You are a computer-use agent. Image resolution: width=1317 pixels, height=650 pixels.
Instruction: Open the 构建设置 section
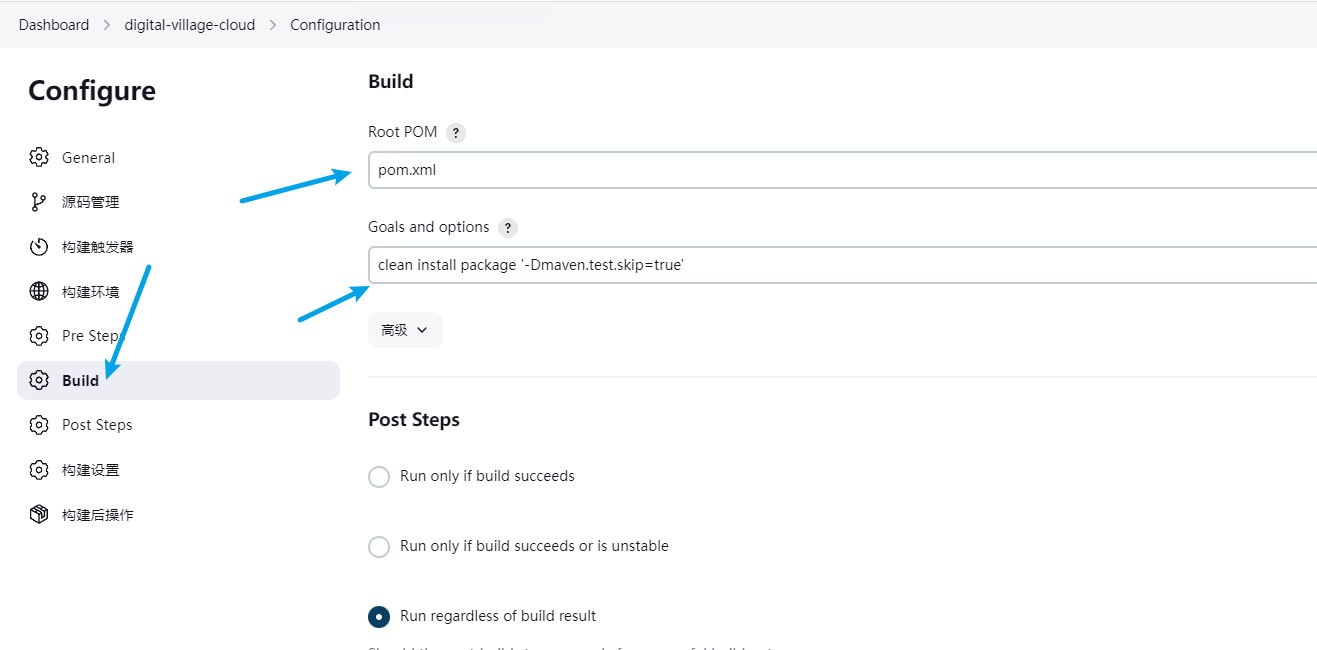tap(90, 470)
